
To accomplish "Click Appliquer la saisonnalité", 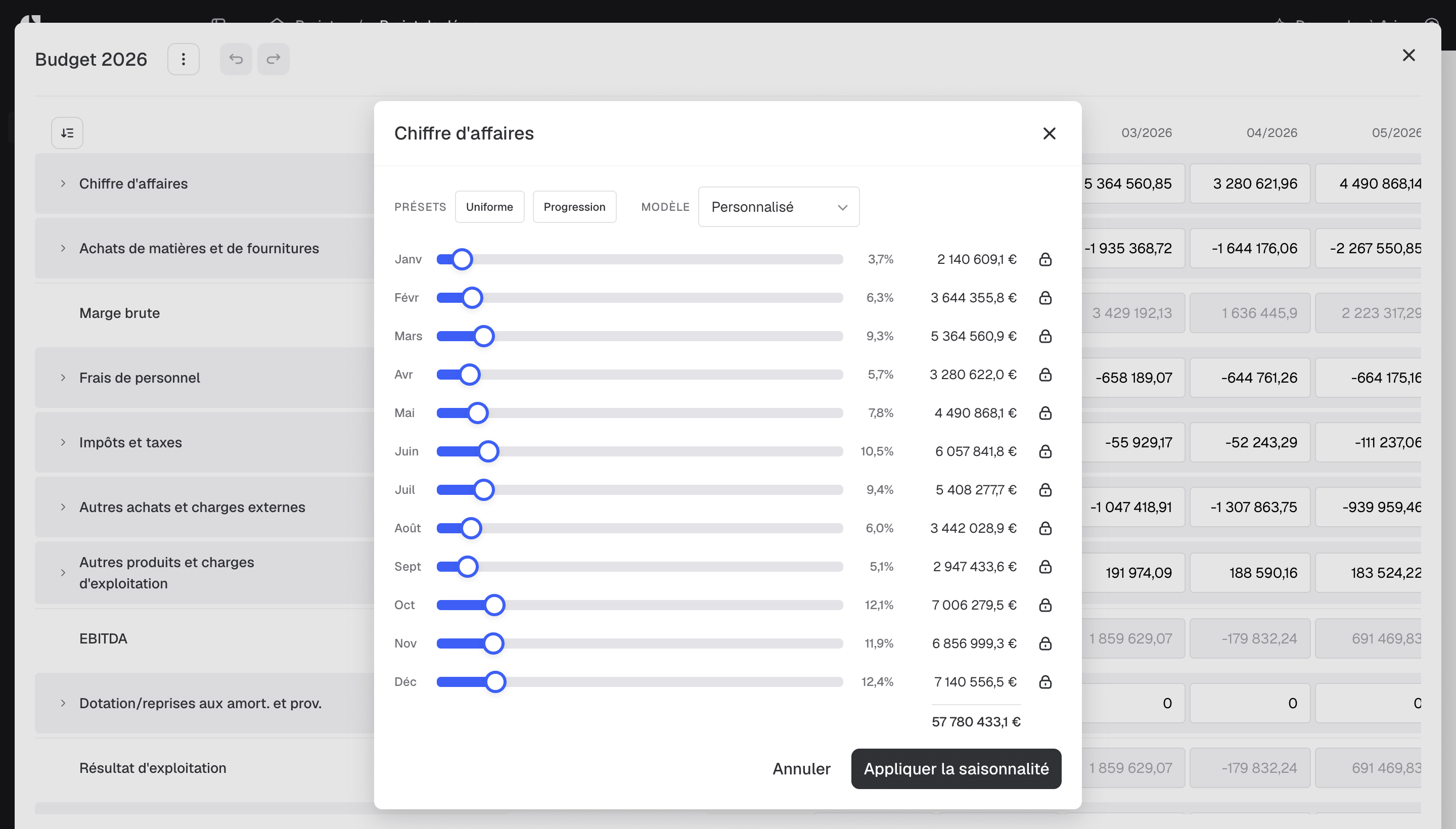I will pyautogui.click(x=956, y=769).
